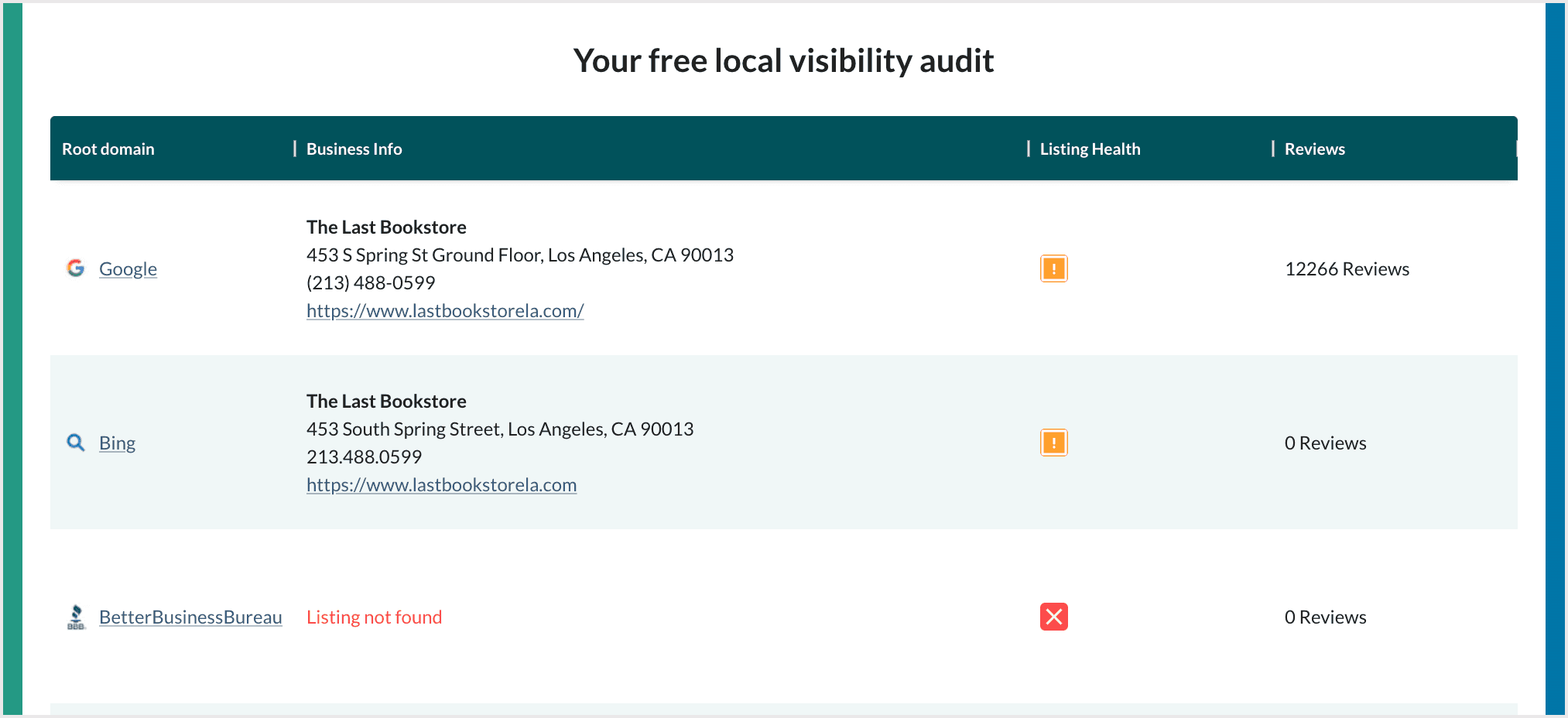Open the Bing listing link
This screenshot has width=1568, height=718.
117,443
